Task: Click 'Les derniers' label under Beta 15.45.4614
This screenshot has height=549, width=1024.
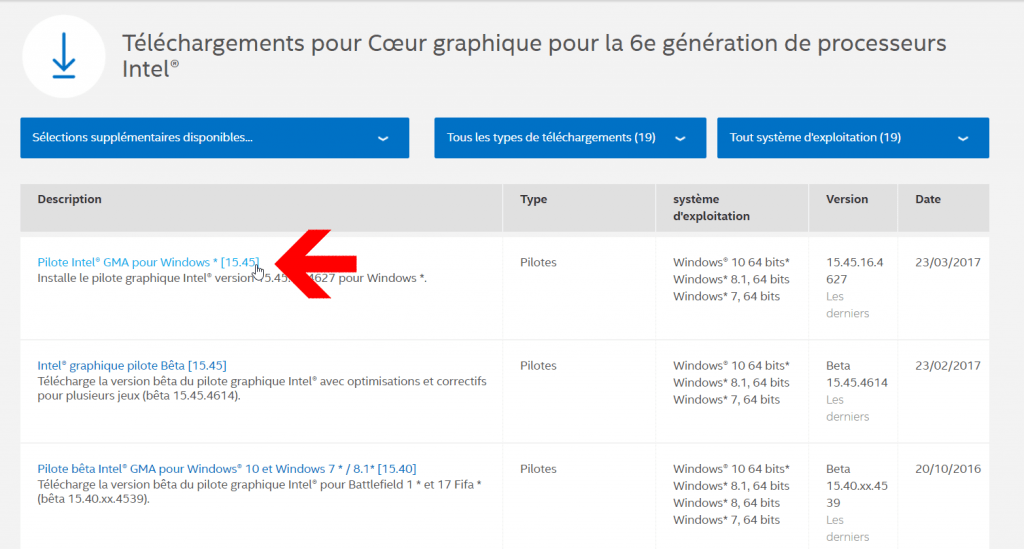Action: (848, 408)
